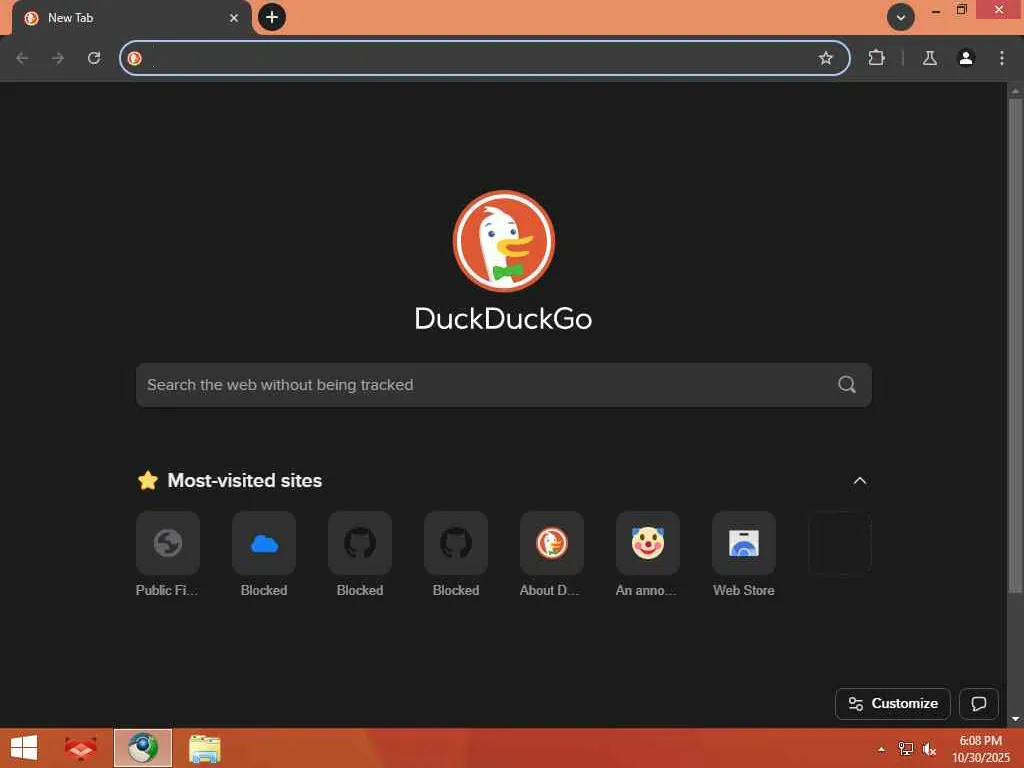This screenshot has height=768, width=1024.
Task: Open the feedback speech bubble button
Action: [x=978, y=703]
